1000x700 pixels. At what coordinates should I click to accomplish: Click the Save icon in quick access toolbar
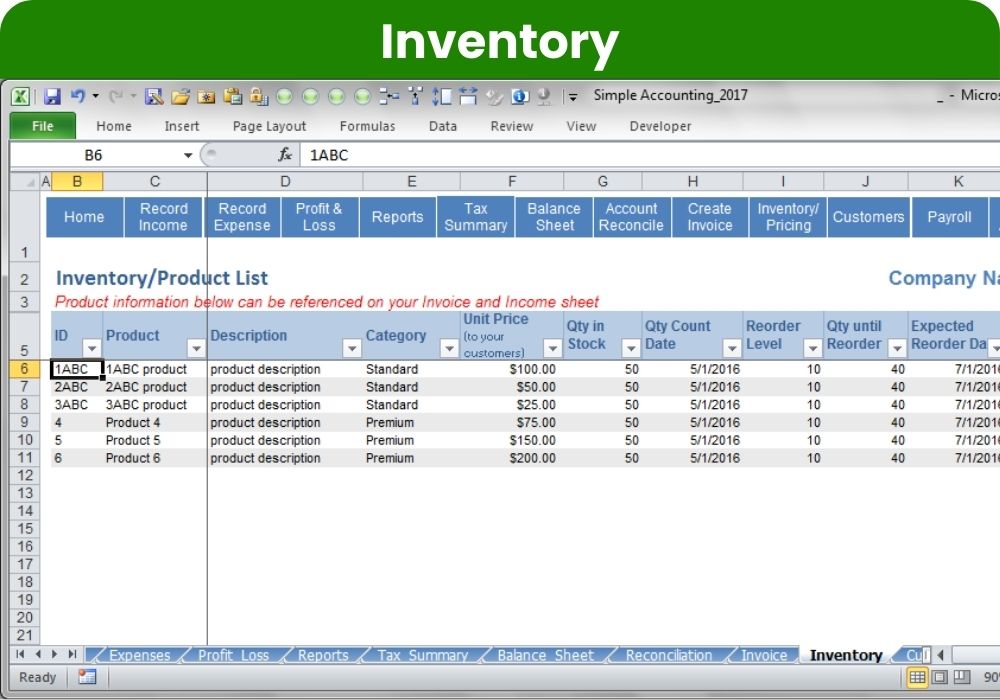[52, 97]
